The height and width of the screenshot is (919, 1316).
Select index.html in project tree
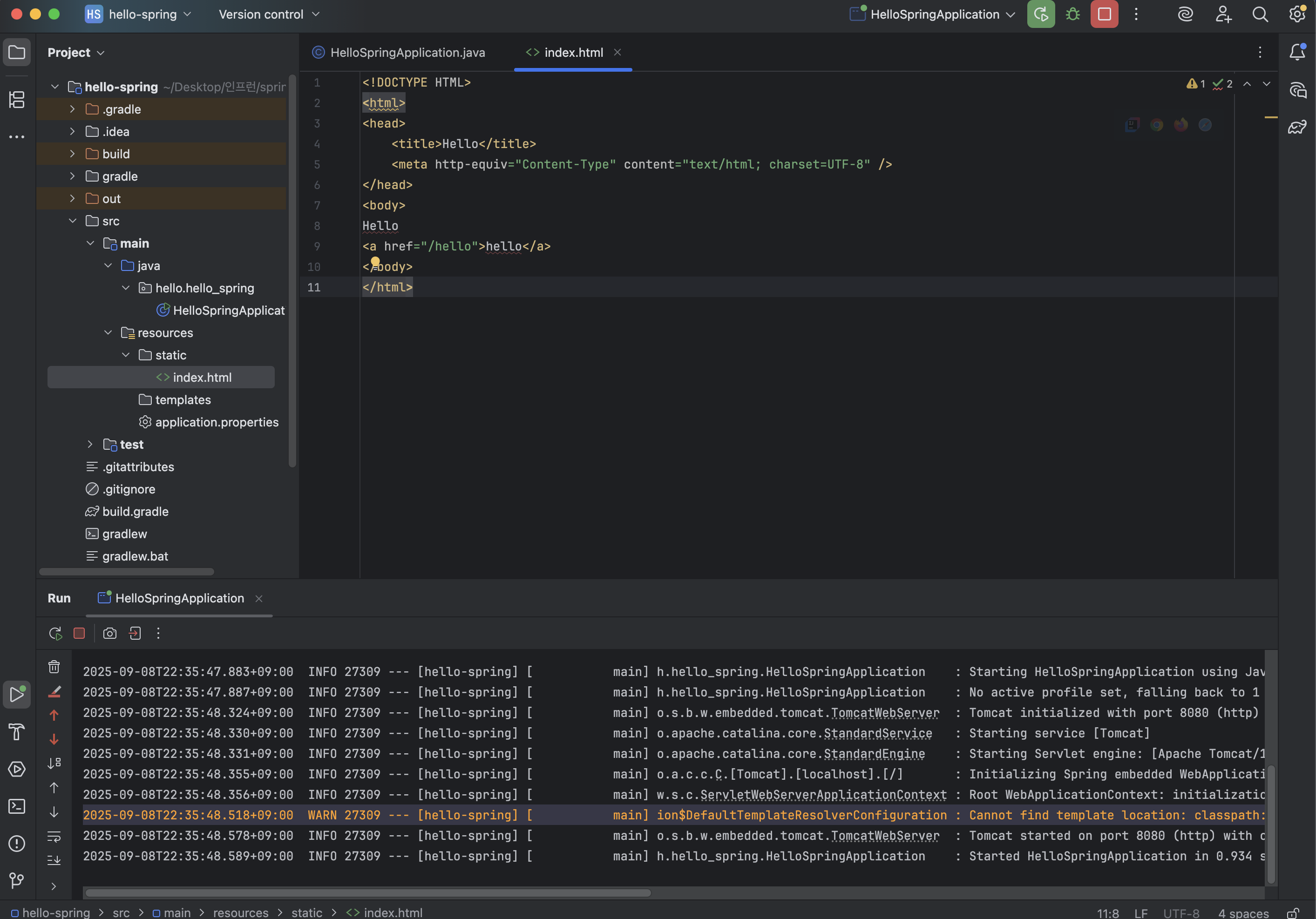[x=161, y=377]
